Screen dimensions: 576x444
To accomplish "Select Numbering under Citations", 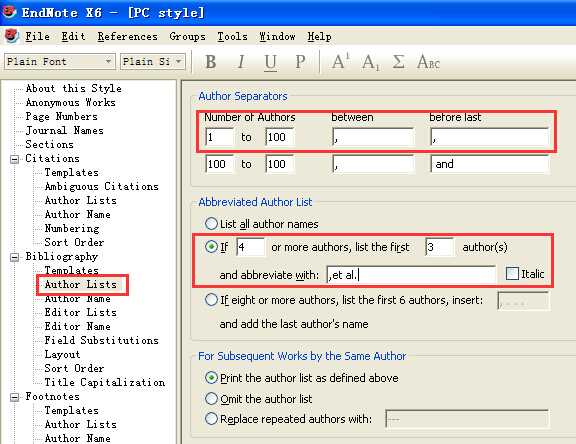I will pyautogui.click(x=72, y=228).
